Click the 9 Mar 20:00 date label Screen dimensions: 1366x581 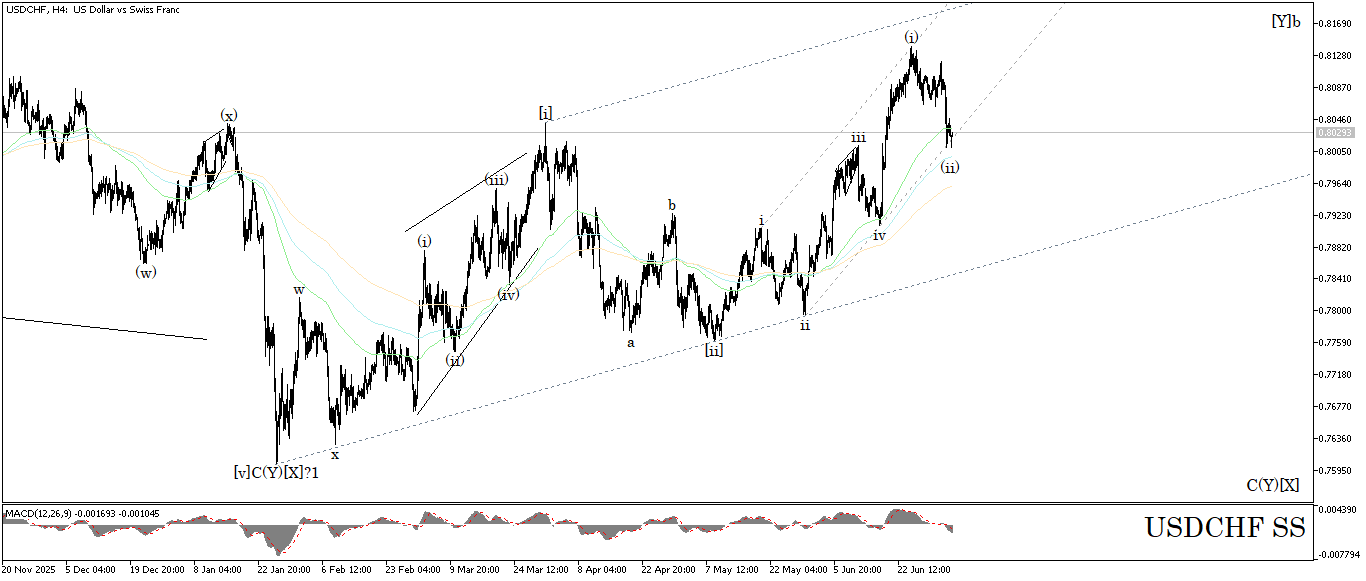(475, 569)
